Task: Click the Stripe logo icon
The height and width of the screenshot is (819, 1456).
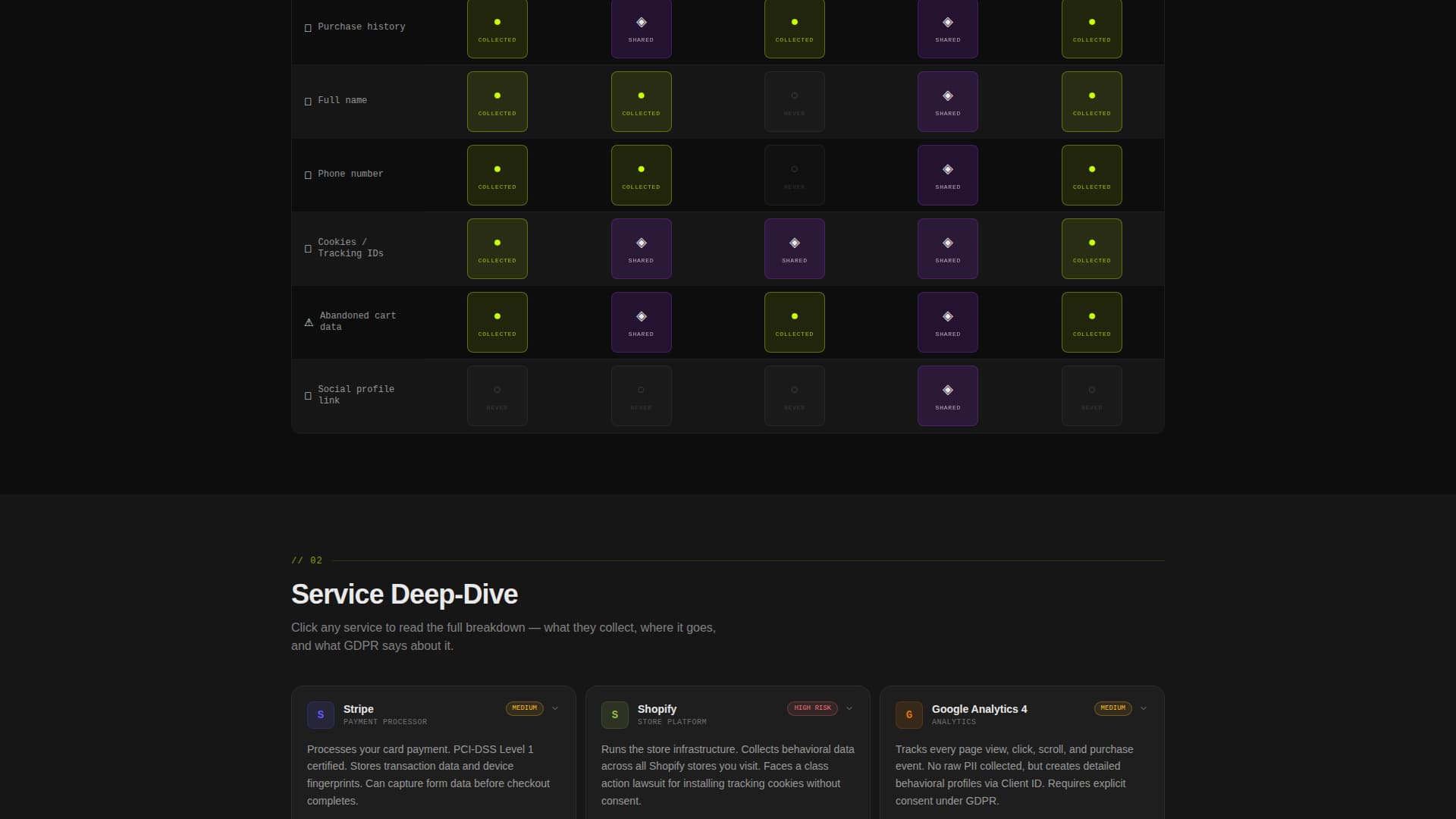Action: click(320, 715)
